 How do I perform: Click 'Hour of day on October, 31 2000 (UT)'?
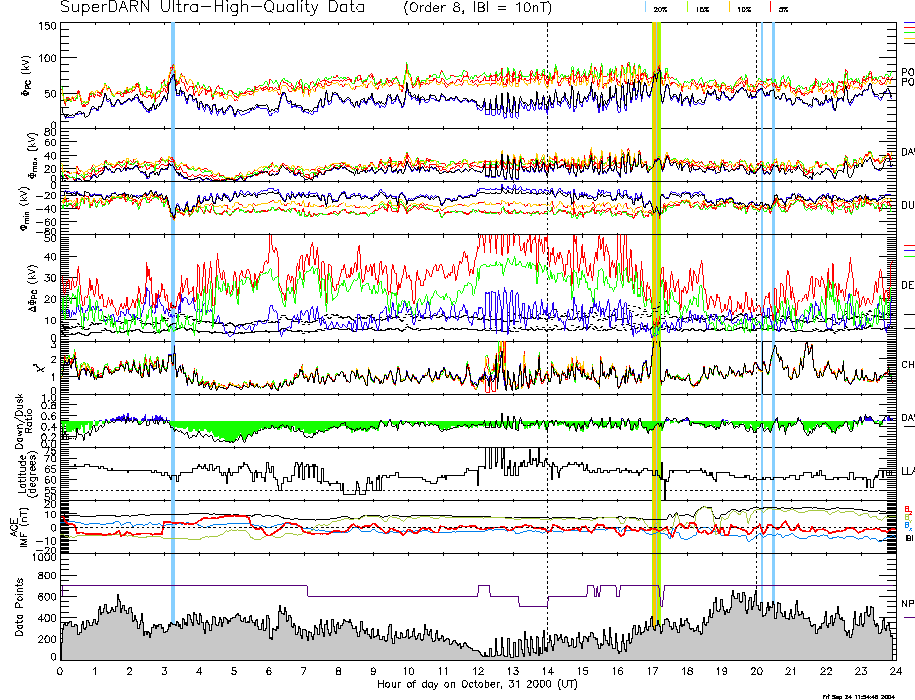point(477,684)
